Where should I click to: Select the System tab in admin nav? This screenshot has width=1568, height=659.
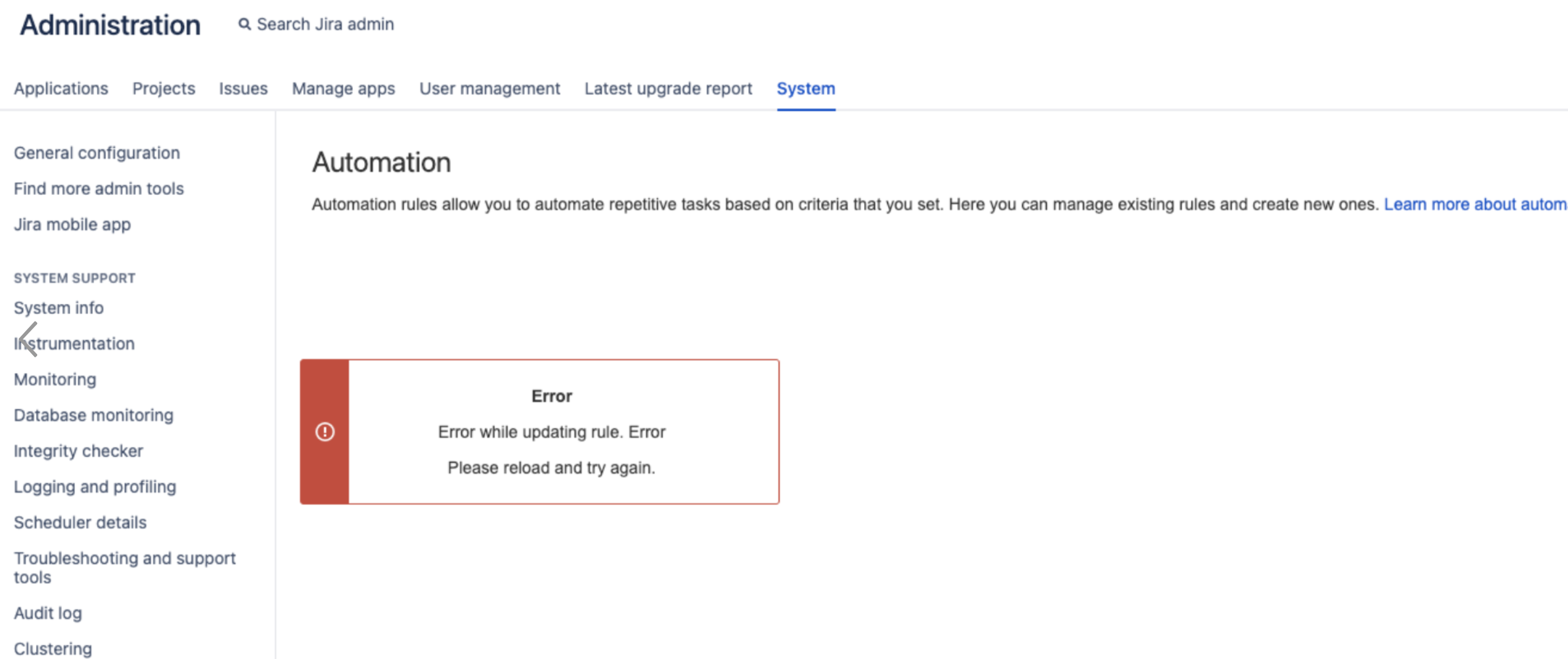coord(805,89)
